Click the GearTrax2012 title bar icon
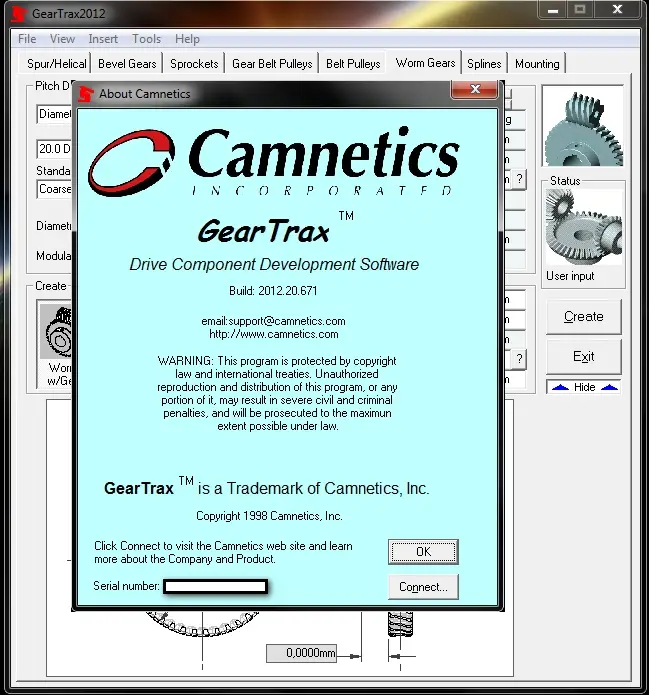Viewport: 649px width, 695px height. tap(18, 13)
